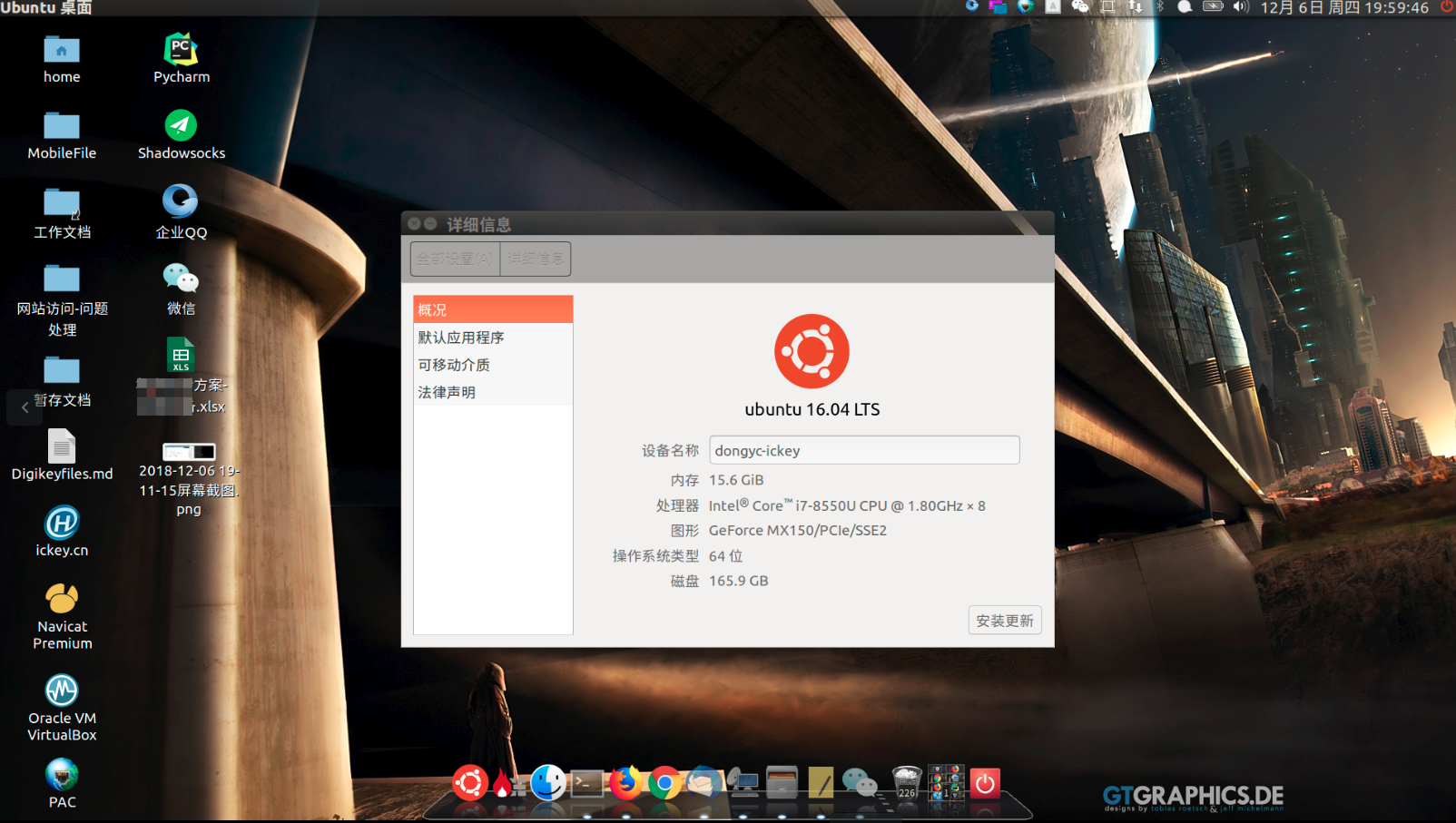The image size is (1456, 823).
Task: Launch Thunderbird mail from the dock
Action: coord(703,782)
